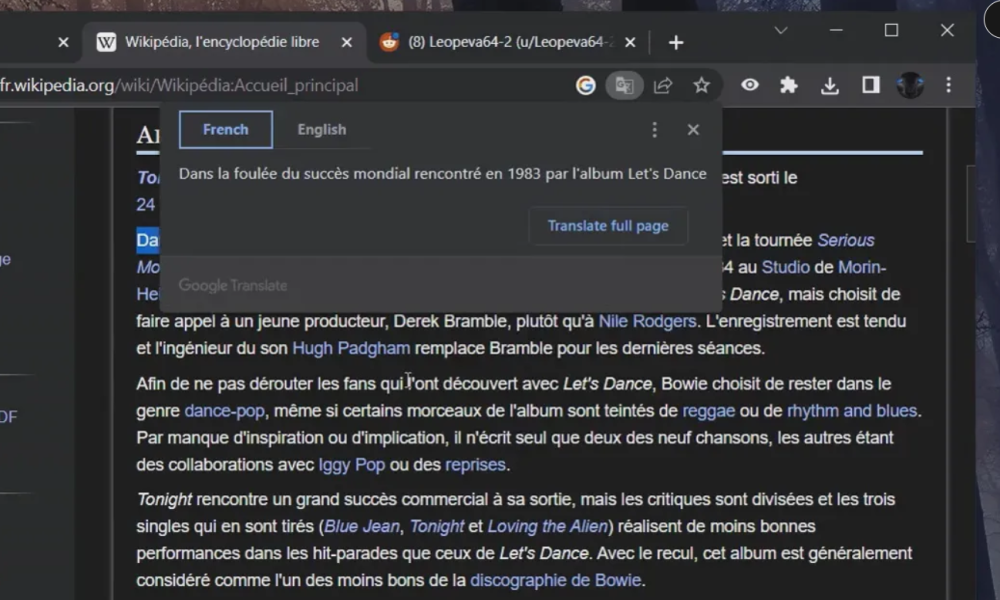Bookmark this page with the star icon

coord(702,86)
